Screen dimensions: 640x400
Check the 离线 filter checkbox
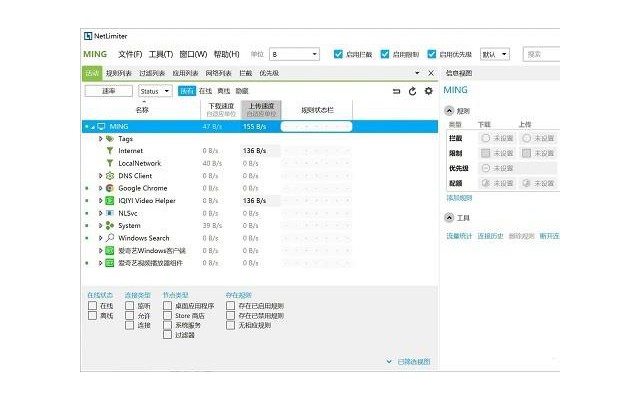93,316
